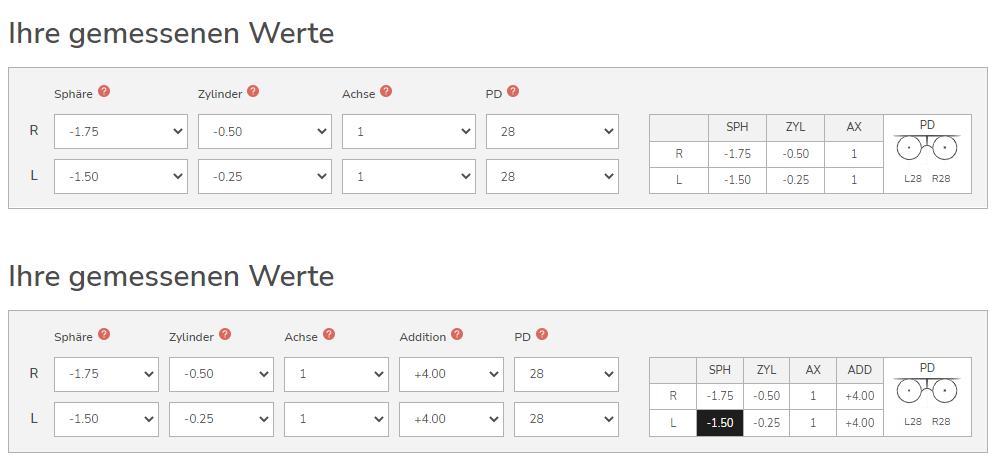This screenshot has height=470, width=1000.
Task: Open right eye Sphäre dropdown in top form
Action: 121,131
